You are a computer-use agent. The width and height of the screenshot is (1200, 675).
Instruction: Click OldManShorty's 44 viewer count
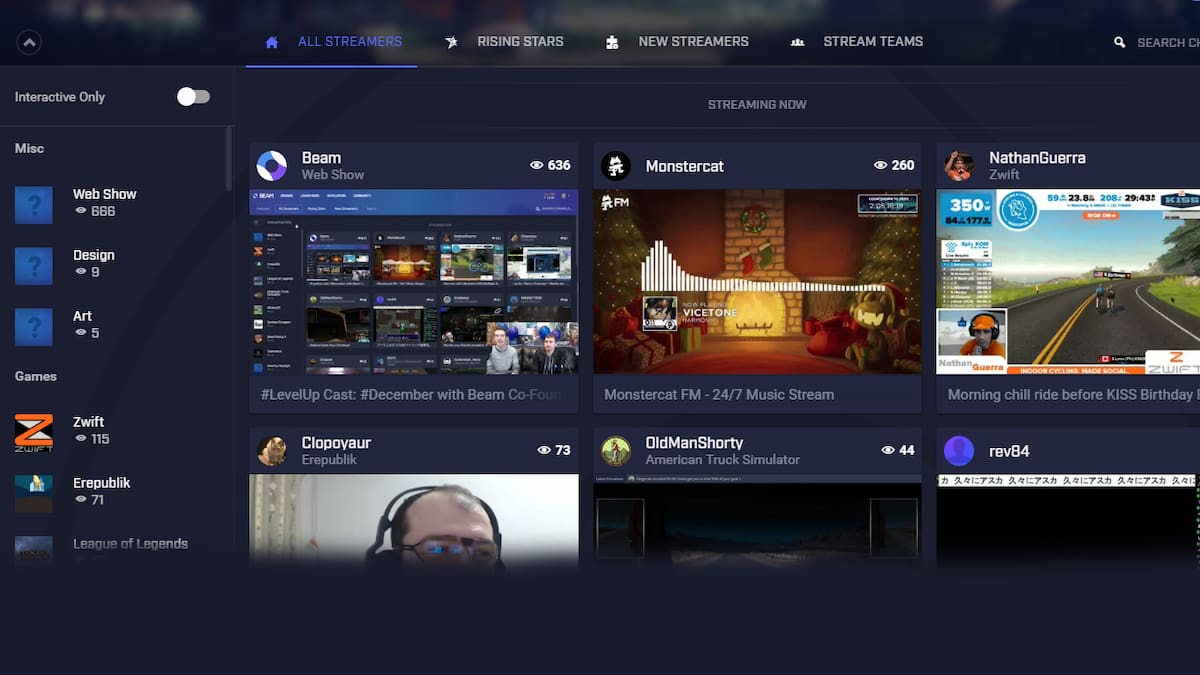pyautogui.click(x=898, y=450)
